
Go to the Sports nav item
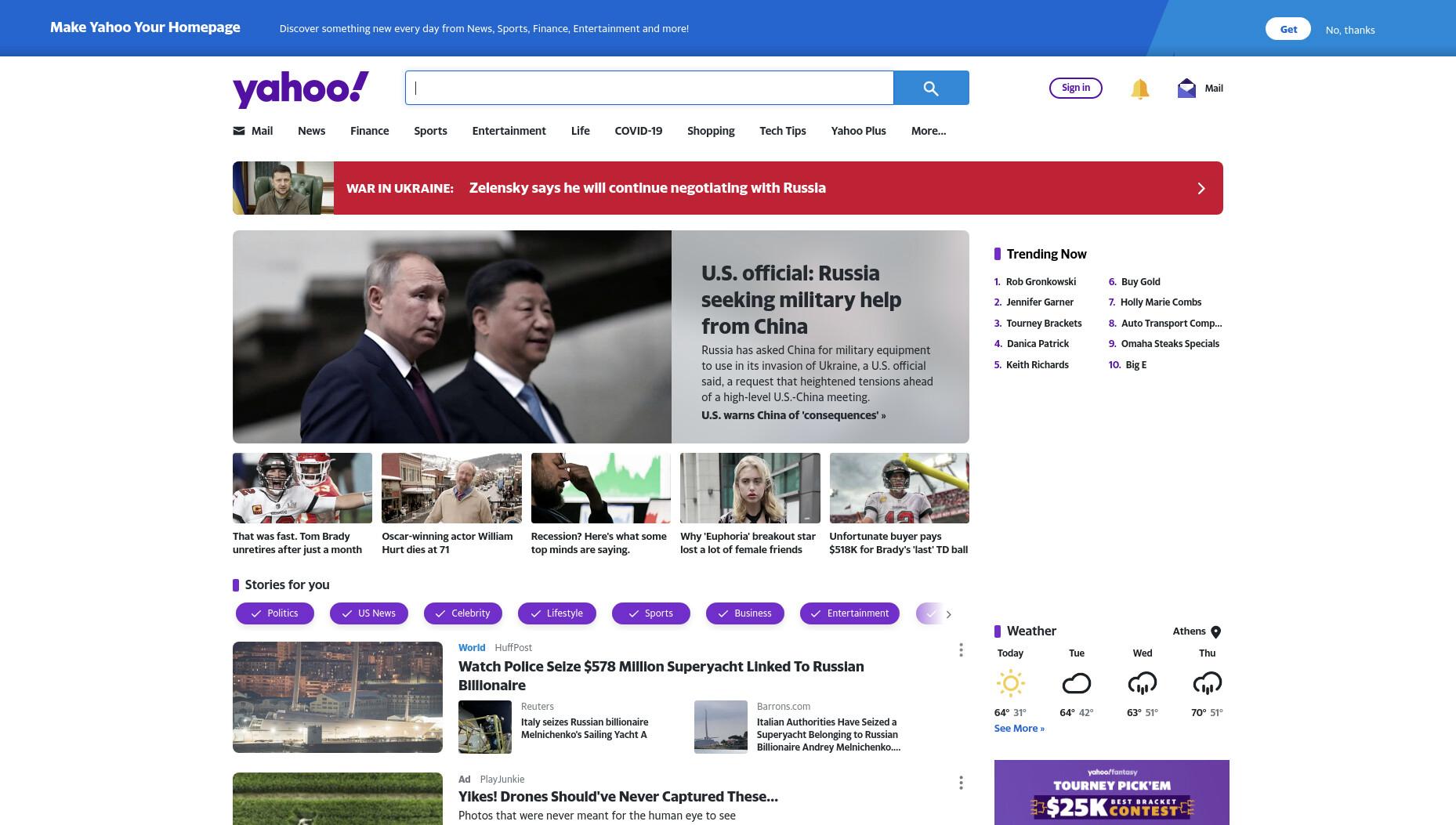(x=430, y=131)
